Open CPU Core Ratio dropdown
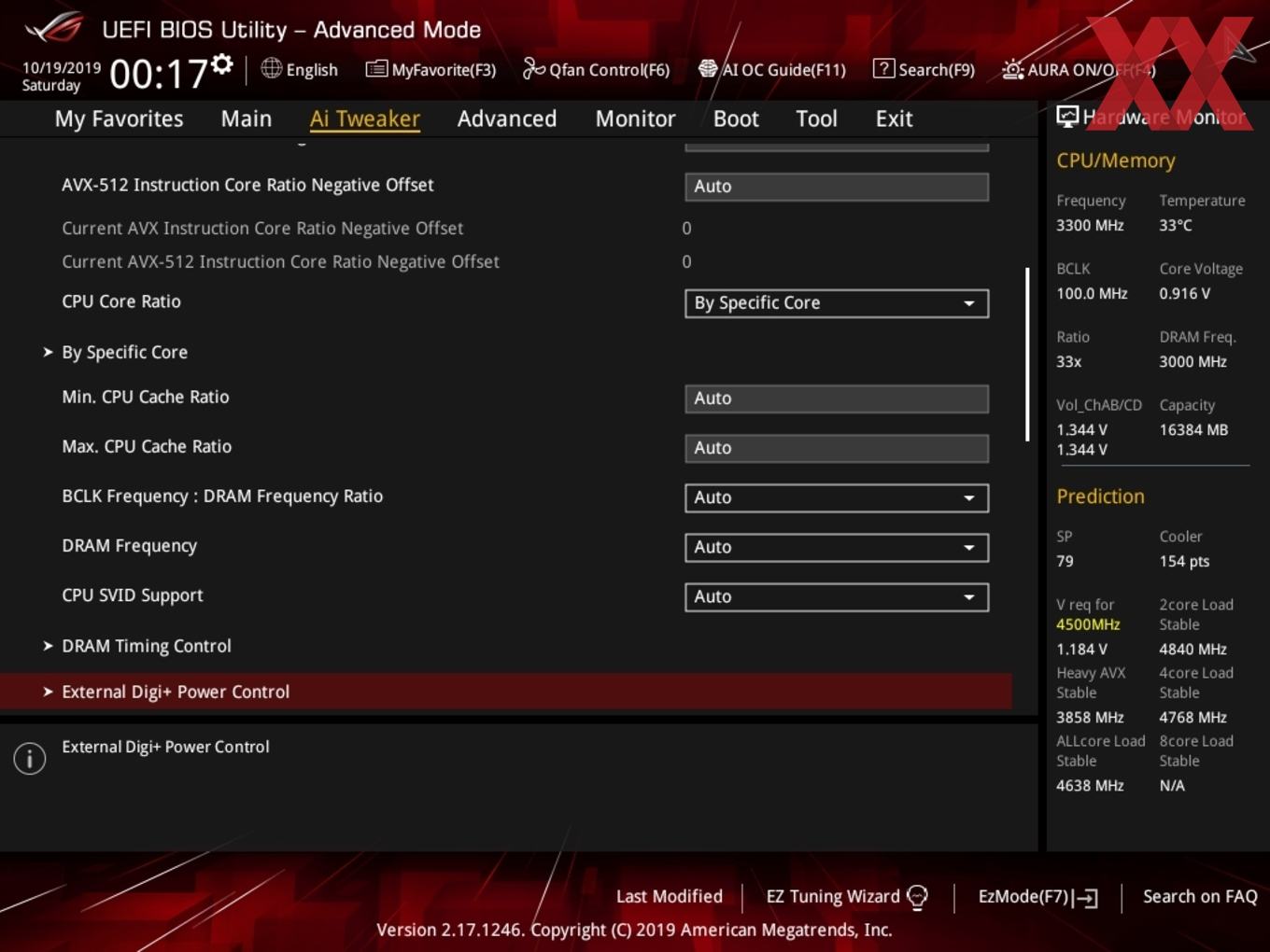 [x=837, y=303]
